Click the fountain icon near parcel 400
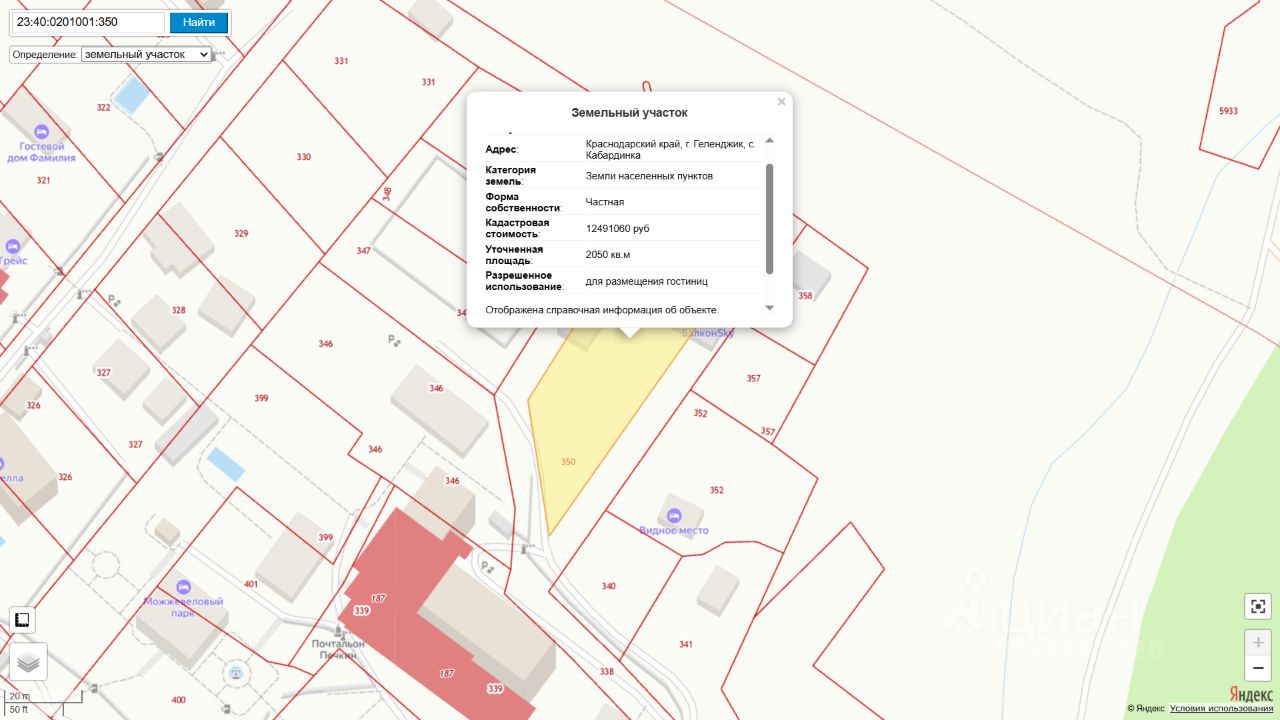1280x720 pixels. tap(236, 673)
